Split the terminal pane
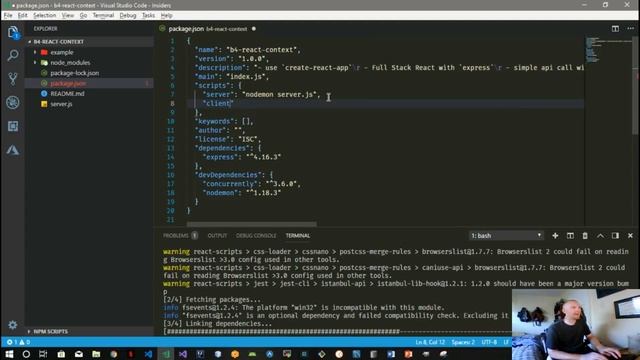Viewport: 640px width, 360px height. pos(570,236)
